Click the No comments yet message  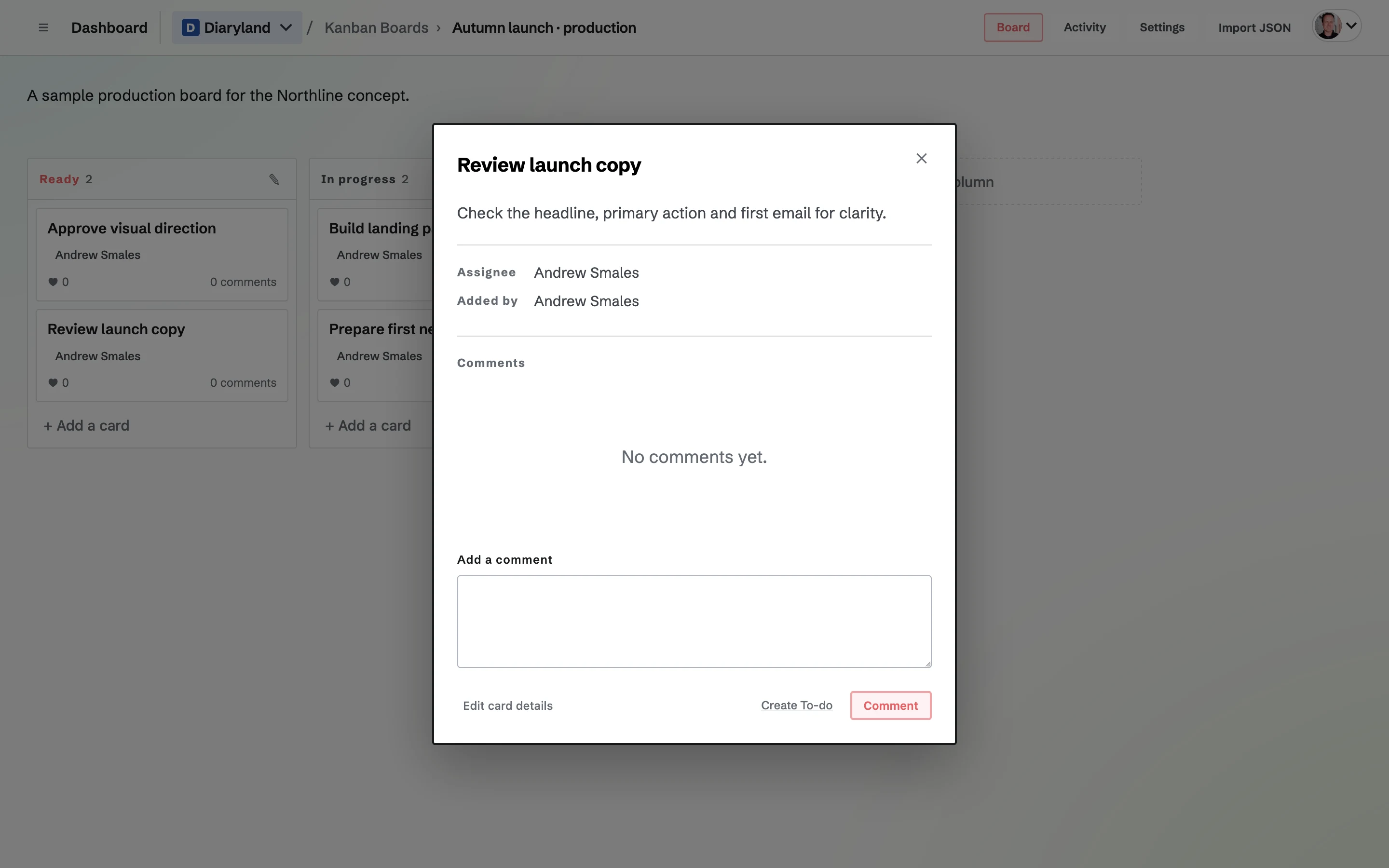(x=694, y=457)
